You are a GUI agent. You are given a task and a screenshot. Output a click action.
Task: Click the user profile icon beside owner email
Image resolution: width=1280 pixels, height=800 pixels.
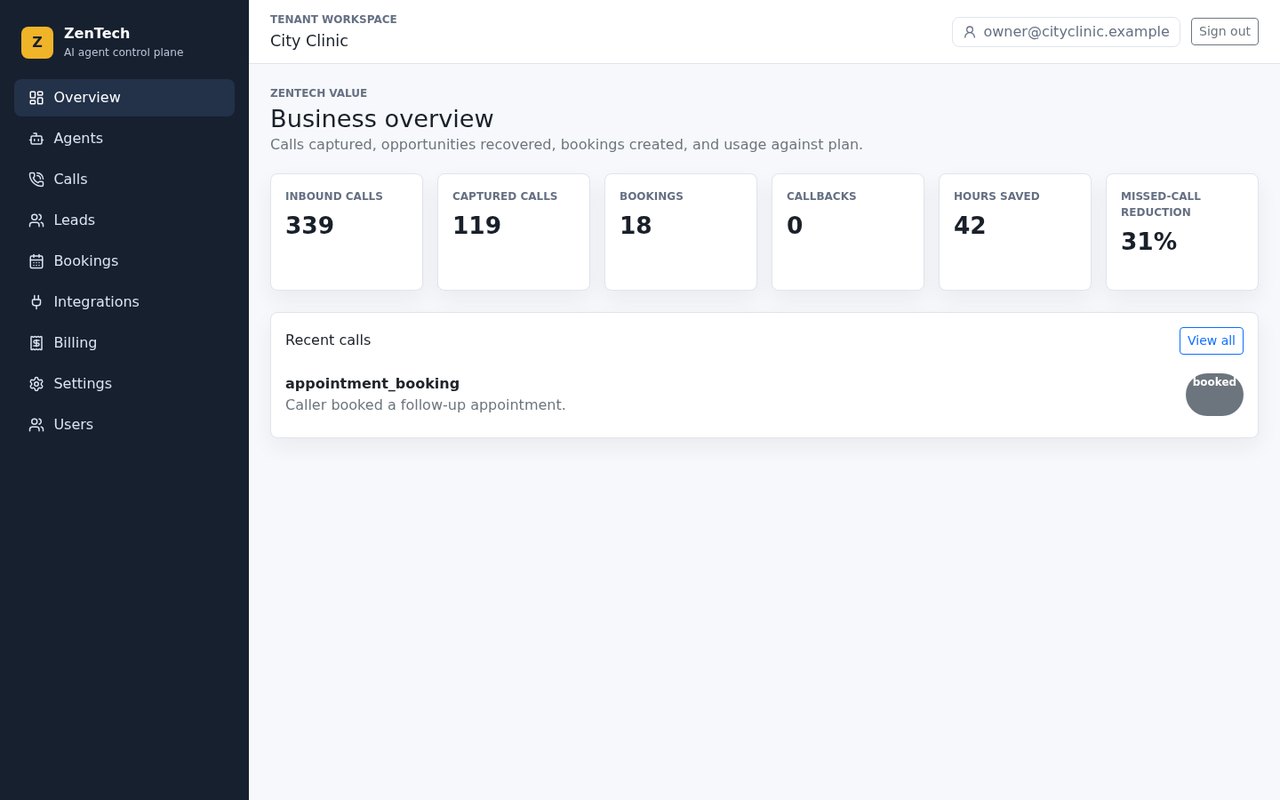(969, 32)
